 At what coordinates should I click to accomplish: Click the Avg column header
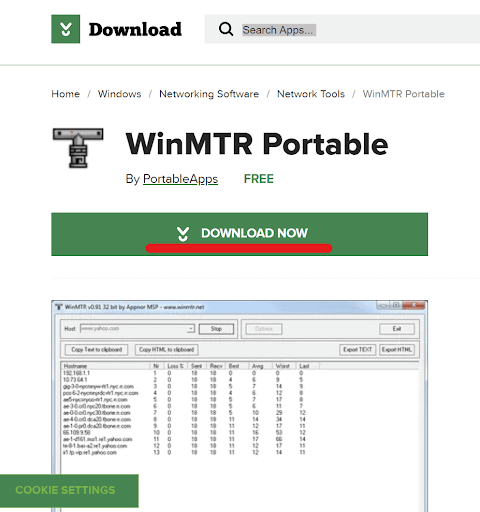tap(261, 366)
